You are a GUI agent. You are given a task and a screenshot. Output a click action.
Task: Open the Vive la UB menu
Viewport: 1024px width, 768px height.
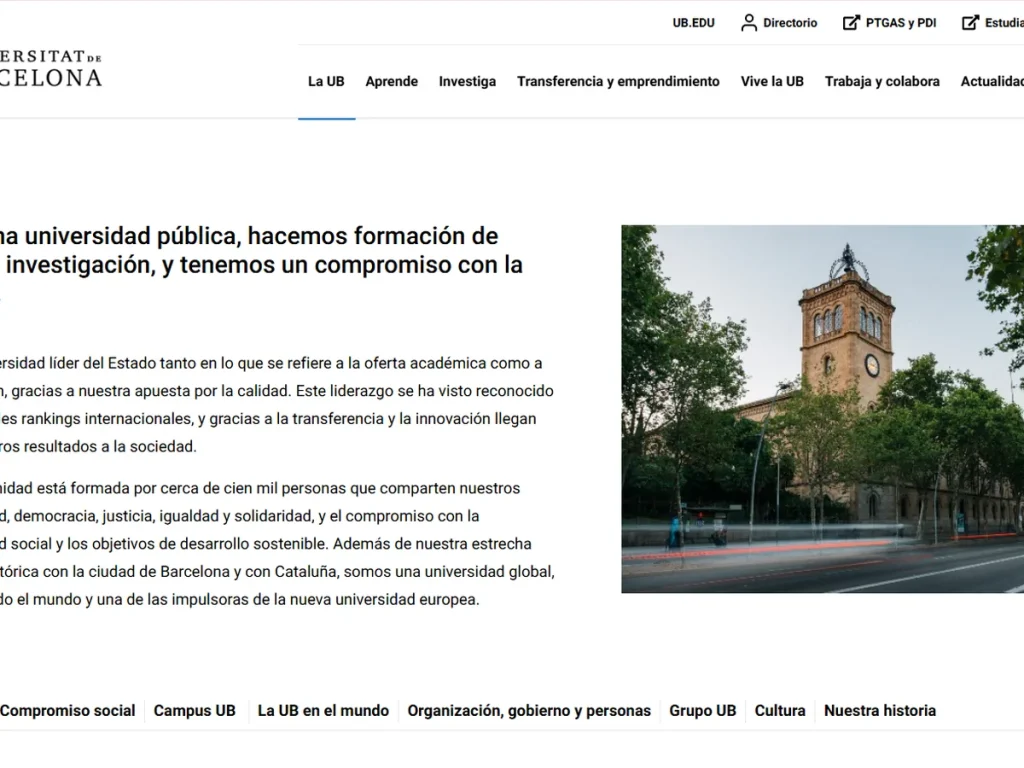tap(772, 82)
